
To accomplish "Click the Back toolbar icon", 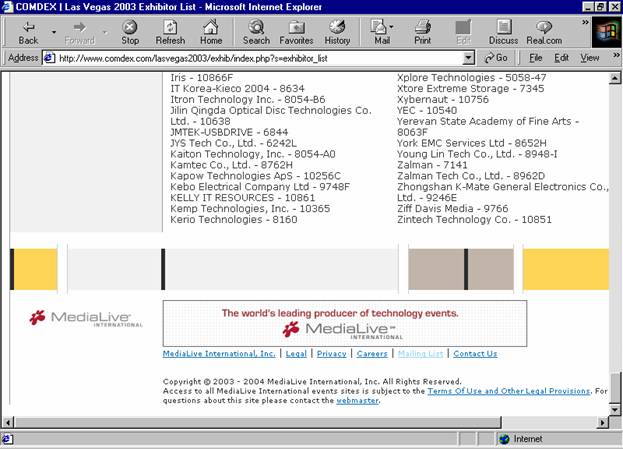I will (x=27, y=32).
